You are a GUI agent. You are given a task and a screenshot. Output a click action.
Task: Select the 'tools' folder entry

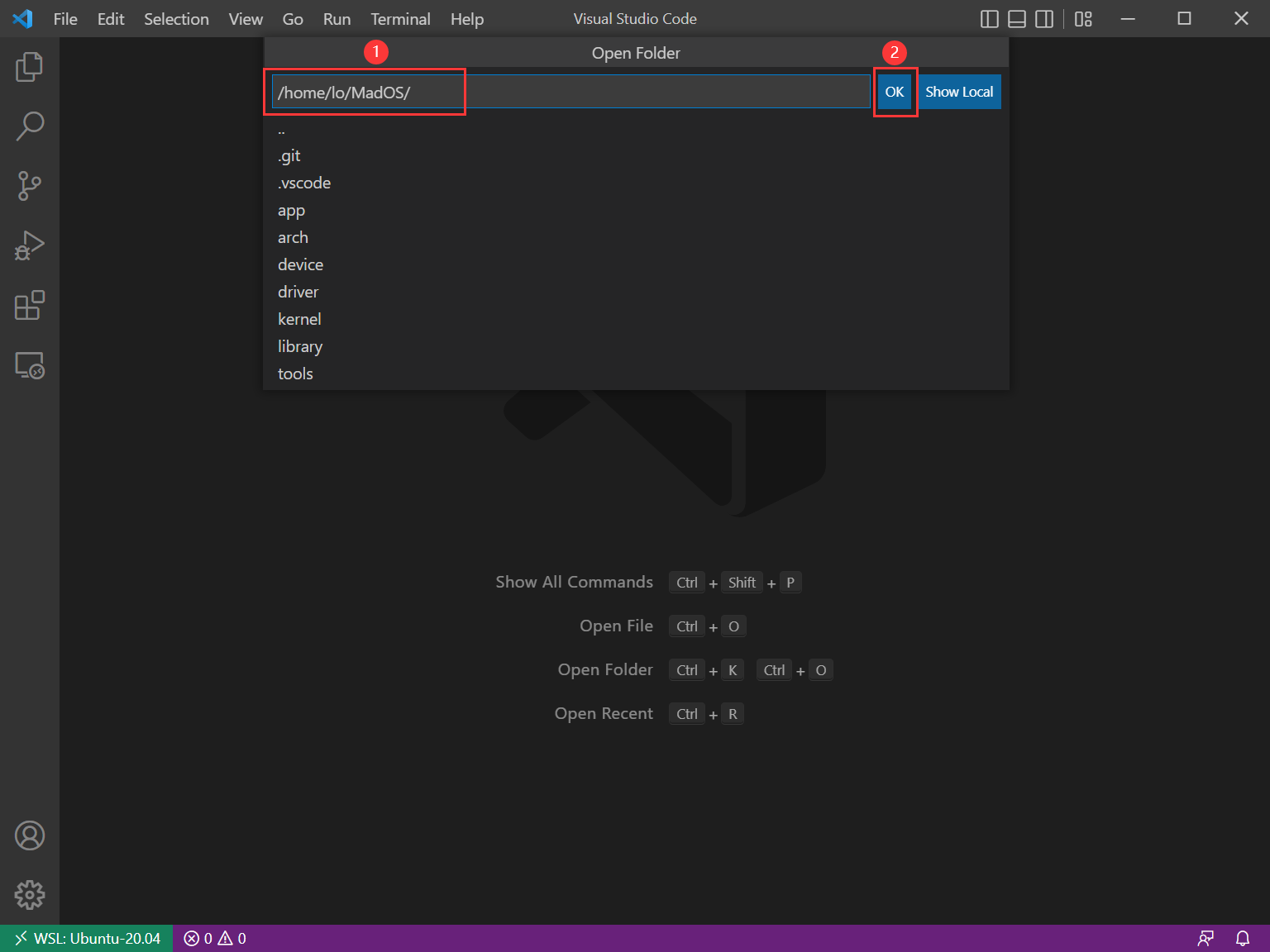(636, 374)
